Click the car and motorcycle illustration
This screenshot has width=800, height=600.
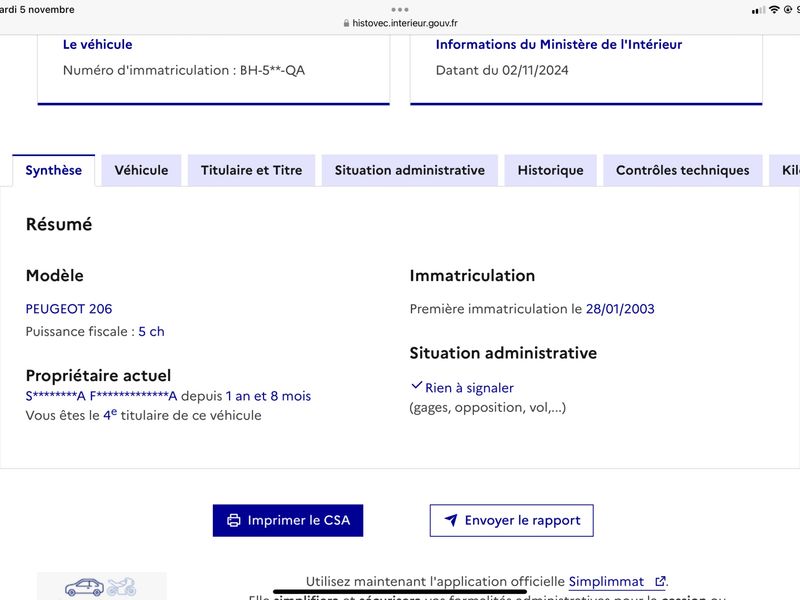coord(102,586)
